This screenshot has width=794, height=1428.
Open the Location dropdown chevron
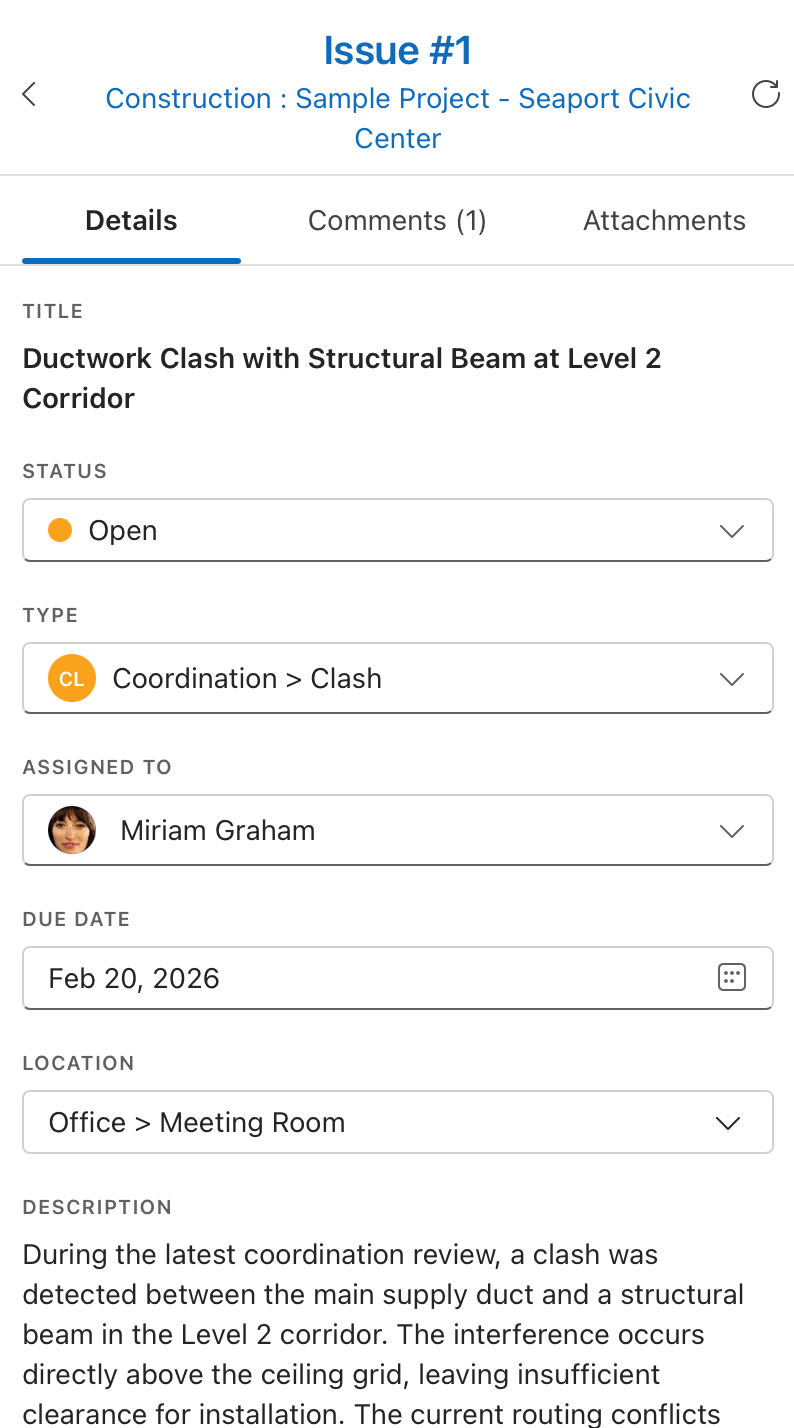pyautogui.click(x=728, y=1123)
